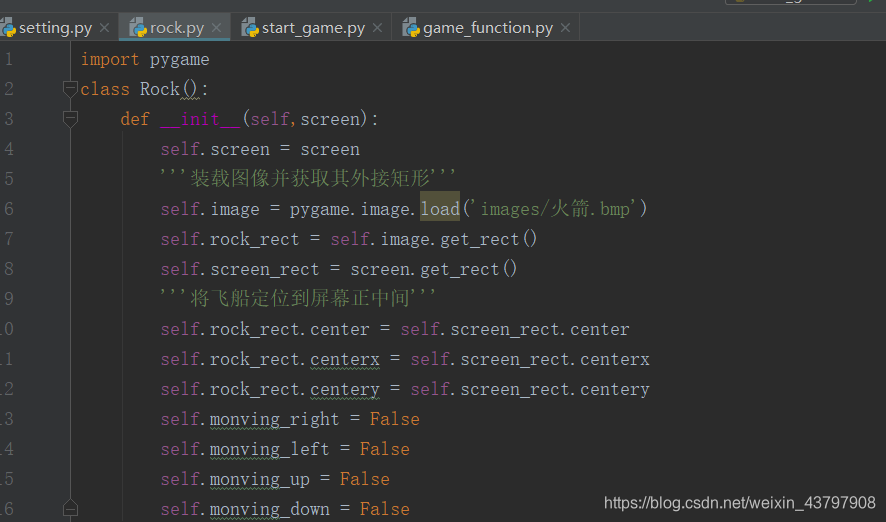Click the highlighted load call on line 6

click(x=440, y=209)
